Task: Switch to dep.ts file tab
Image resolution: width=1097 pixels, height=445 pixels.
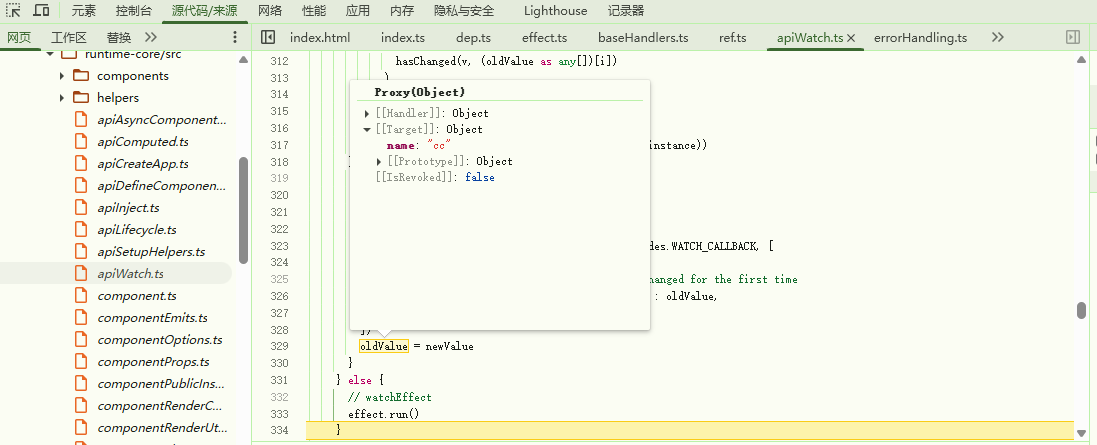Action: click(474, 38)
